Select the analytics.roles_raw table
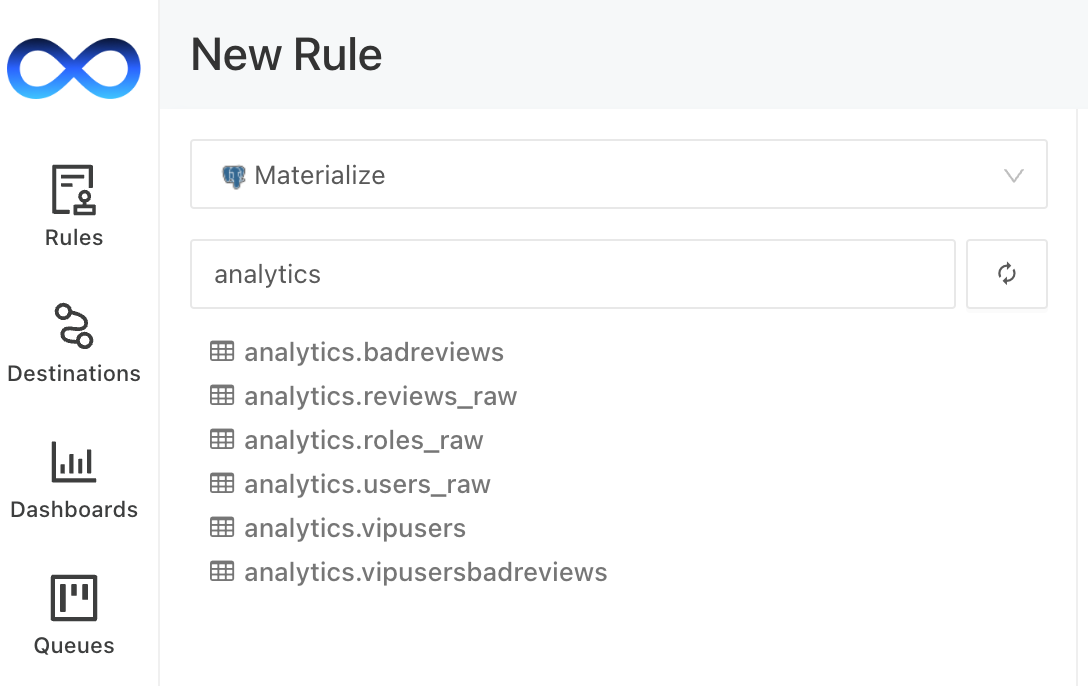 (363, 441)
